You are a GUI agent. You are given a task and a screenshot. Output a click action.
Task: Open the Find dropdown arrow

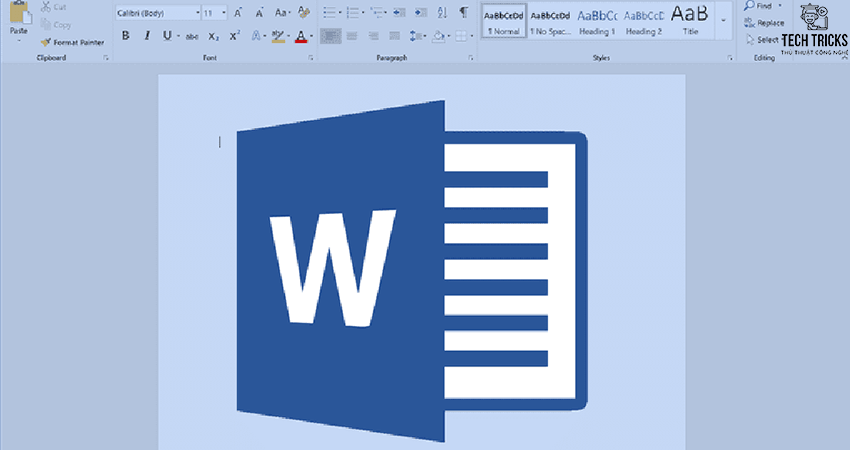click(x=781, y=6)
